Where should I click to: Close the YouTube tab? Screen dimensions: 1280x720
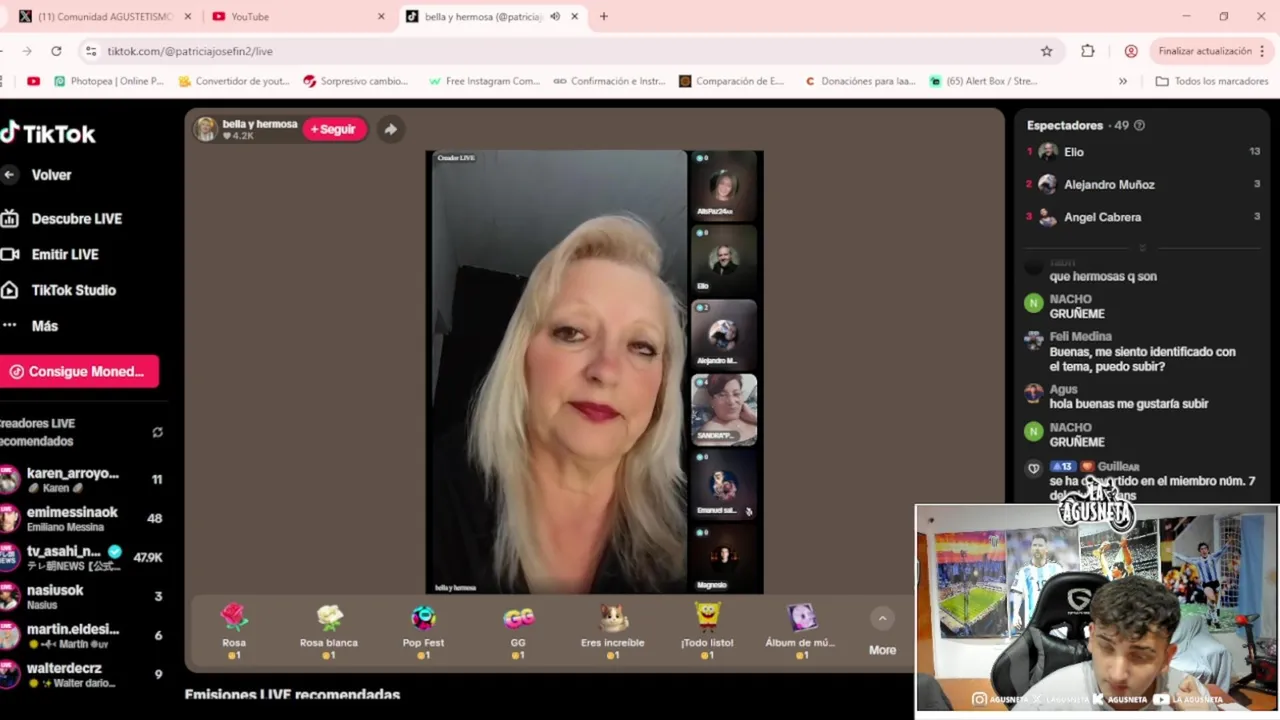pyautogui.click(x=381, y=17)
